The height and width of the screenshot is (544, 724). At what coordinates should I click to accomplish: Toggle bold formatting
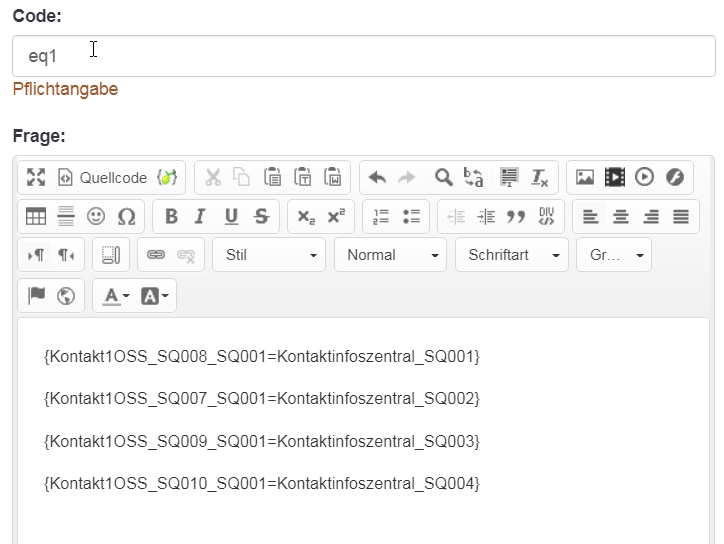click(x=171, y=216)
